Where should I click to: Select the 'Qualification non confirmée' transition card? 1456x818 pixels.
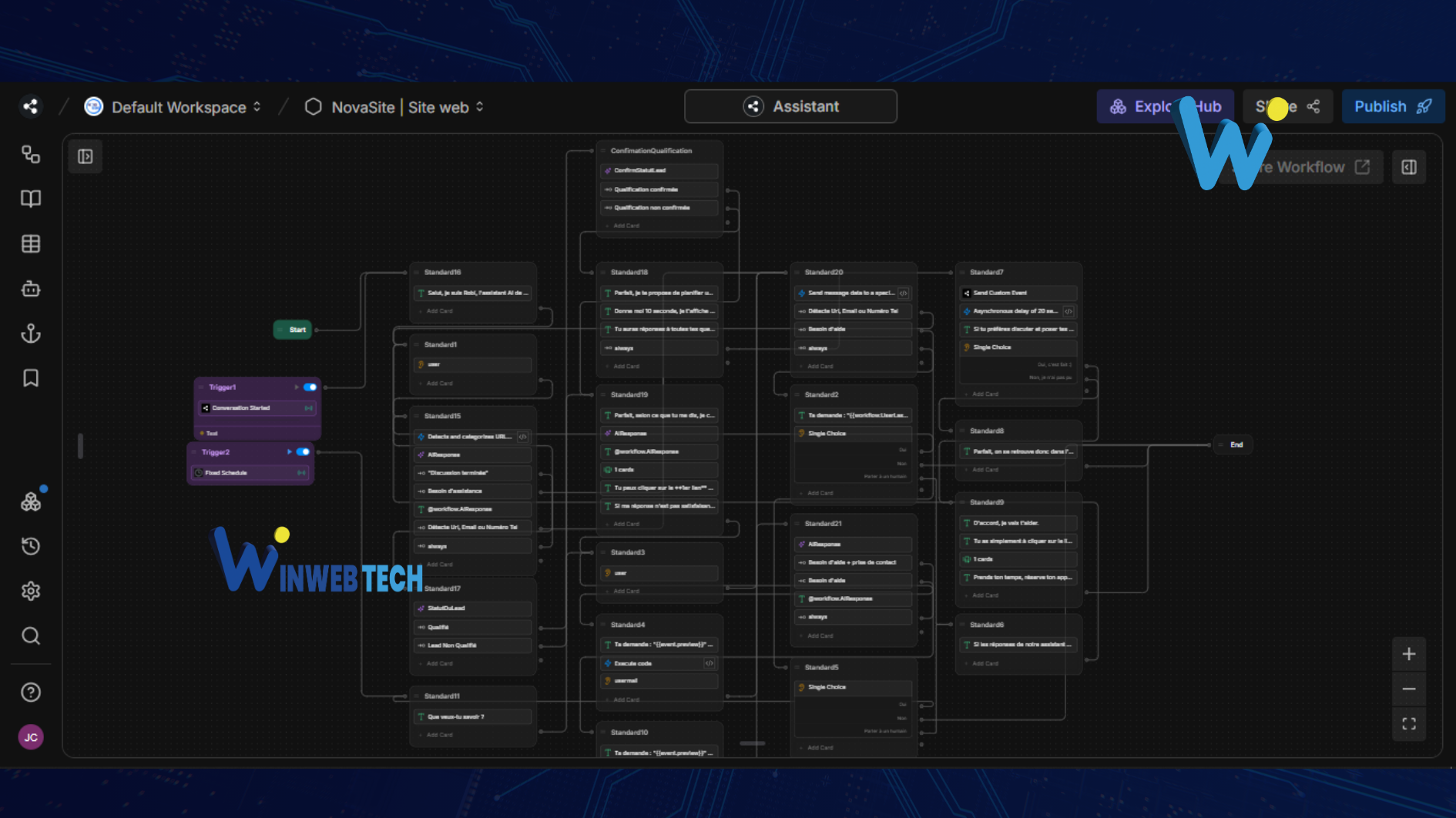tap(659, 207)
